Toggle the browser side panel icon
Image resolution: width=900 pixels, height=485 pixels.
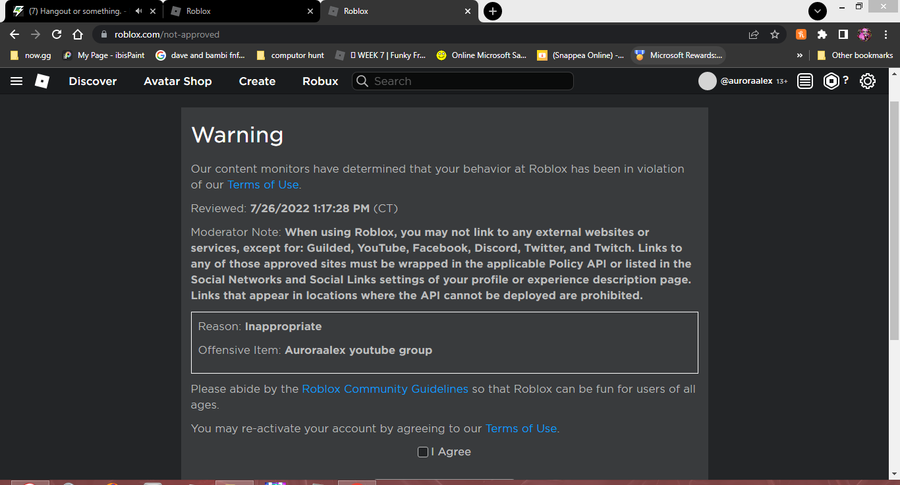(x=843, y=34)
